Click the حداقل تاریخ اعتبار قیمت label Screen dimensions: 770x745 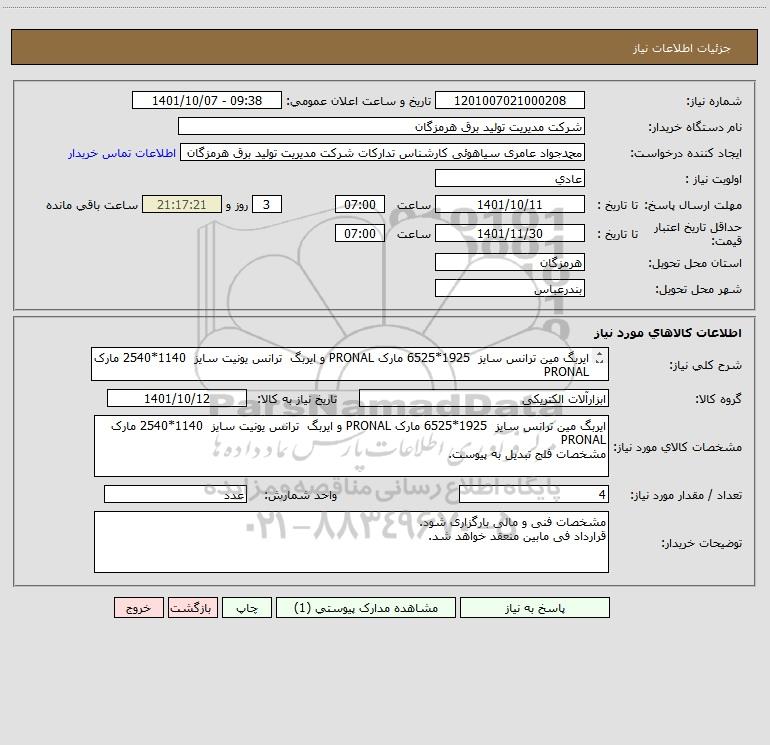click(698, 234)
